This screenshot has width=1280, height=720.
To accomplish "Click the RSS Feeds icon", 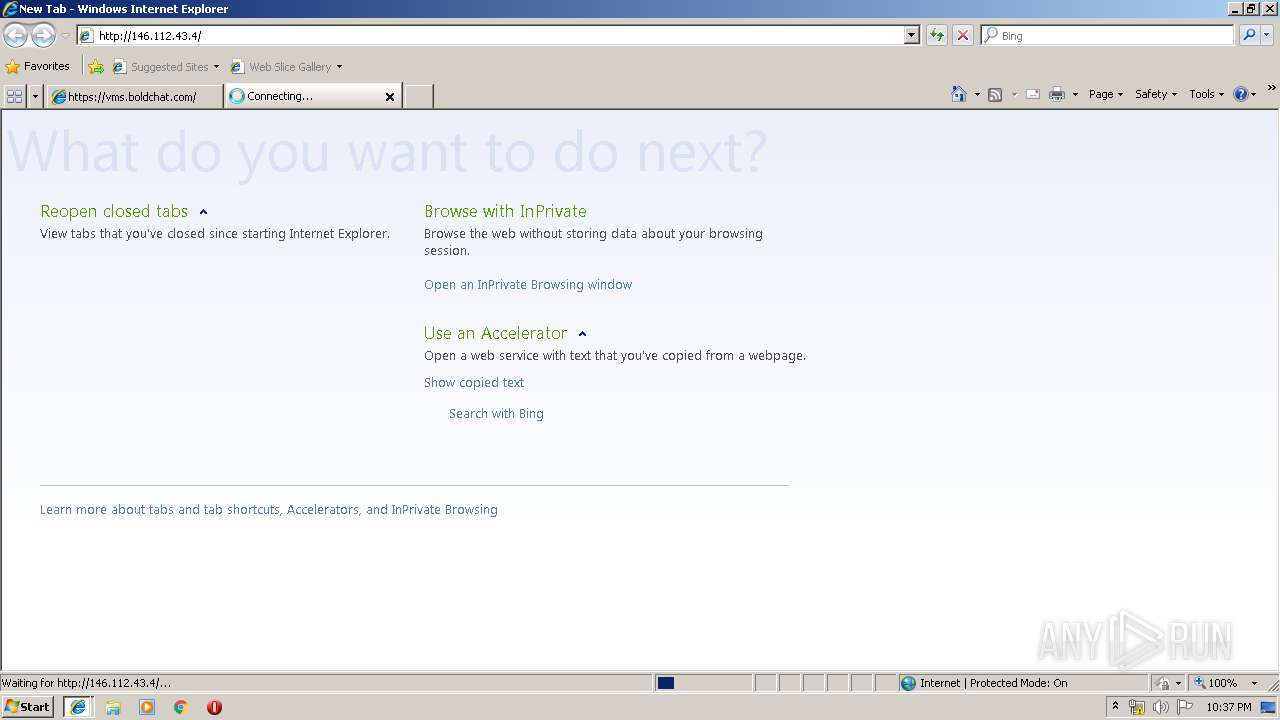I will 995,95.
